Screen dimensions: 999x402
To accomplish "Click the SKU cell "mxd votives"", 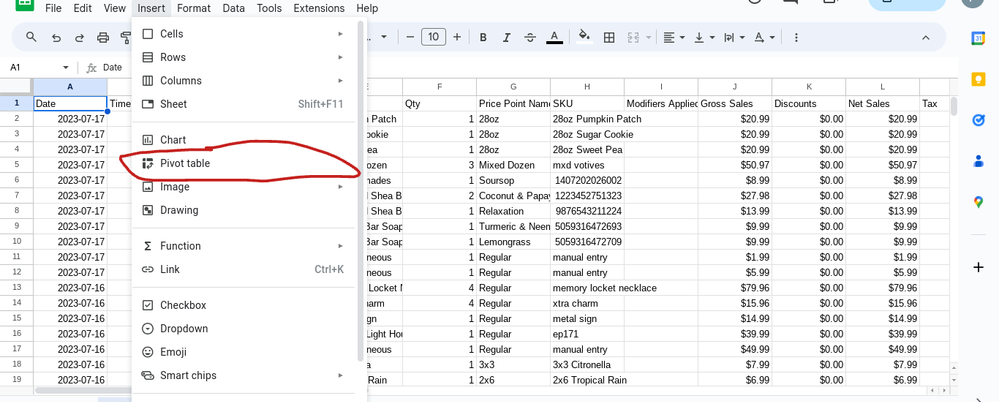I will pyautogui.click(x=587, y=165).
